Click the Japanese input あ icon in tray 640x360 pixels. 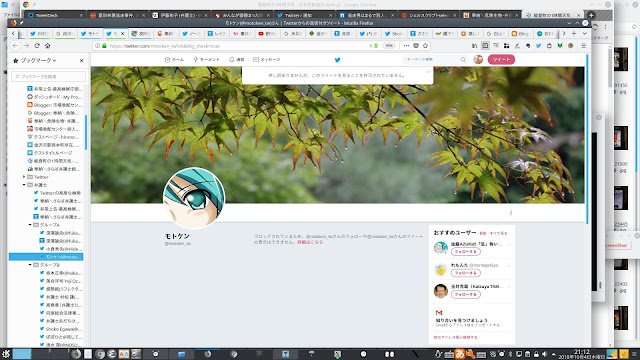tap(459, 354)
